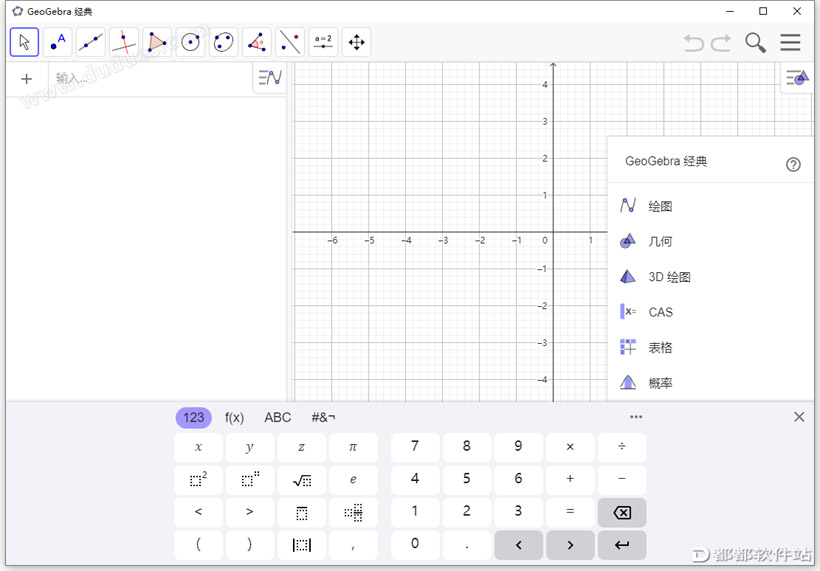Tap the backspace delete key
The width and height of the screenshot is (820, 571).
pos(622,512)
